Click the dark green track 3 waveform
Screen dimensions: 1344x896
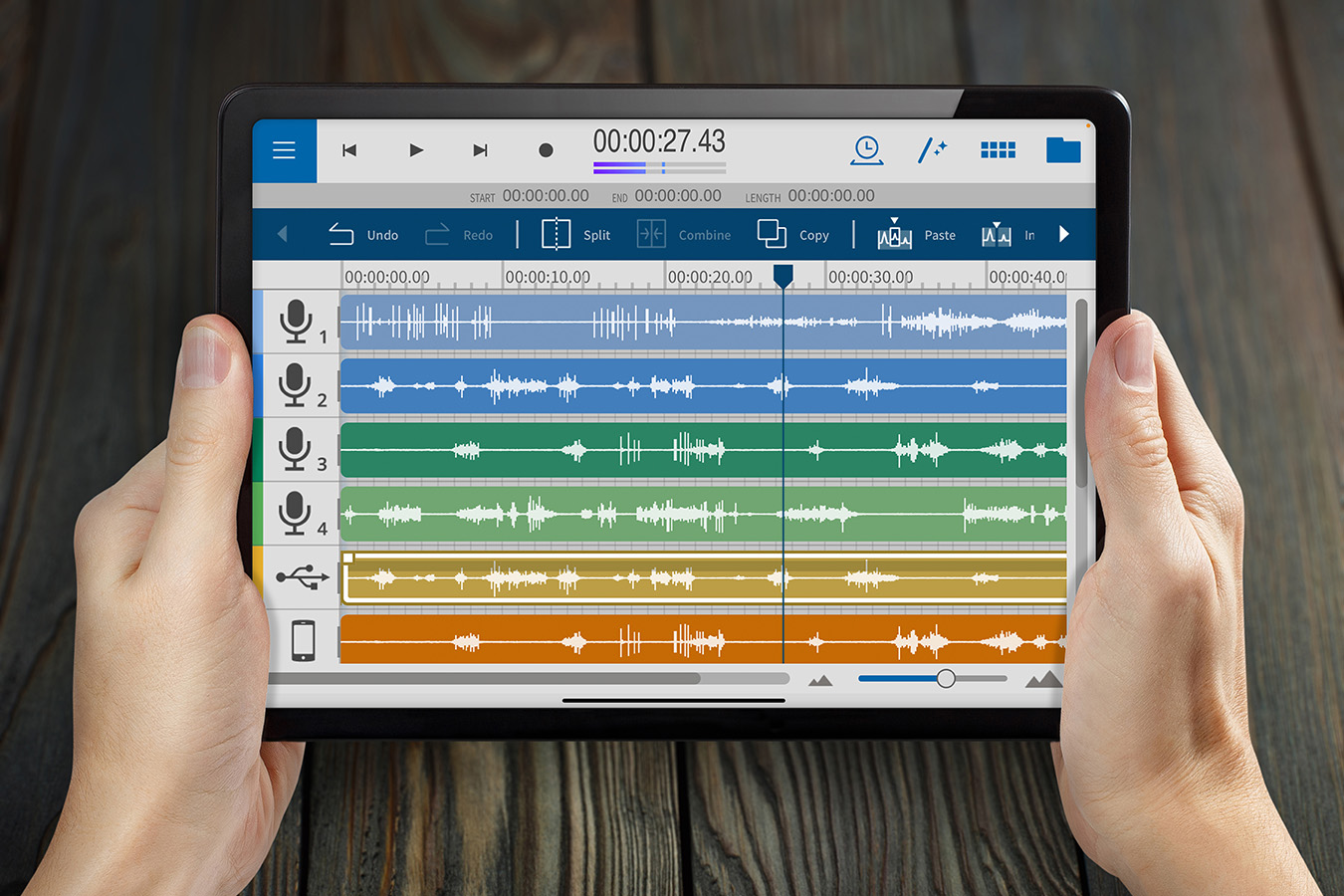704,450
